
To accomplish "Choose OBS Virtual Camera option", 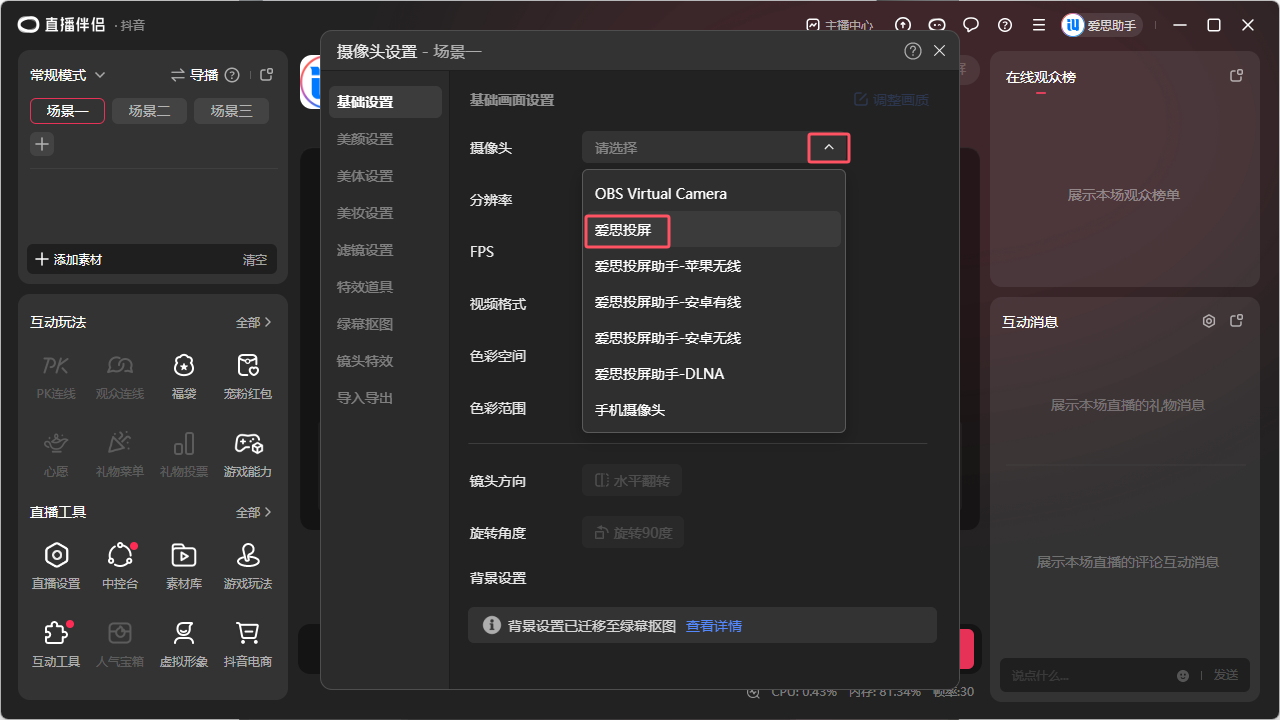I will pyautogui.click(x=661, y=194).
